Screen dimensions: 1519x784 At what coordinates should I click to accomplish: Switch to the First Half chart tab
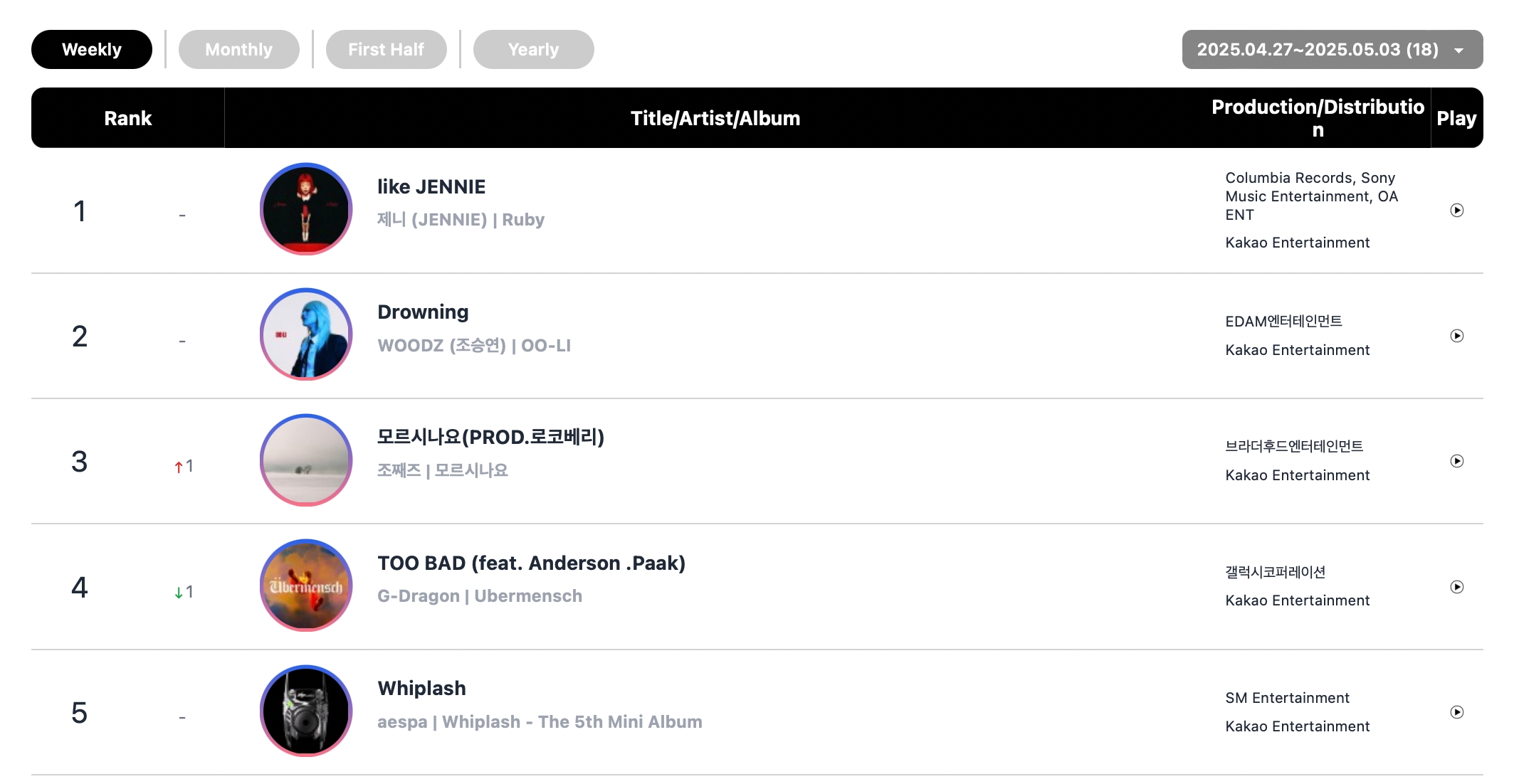click(x=386, y=49)
